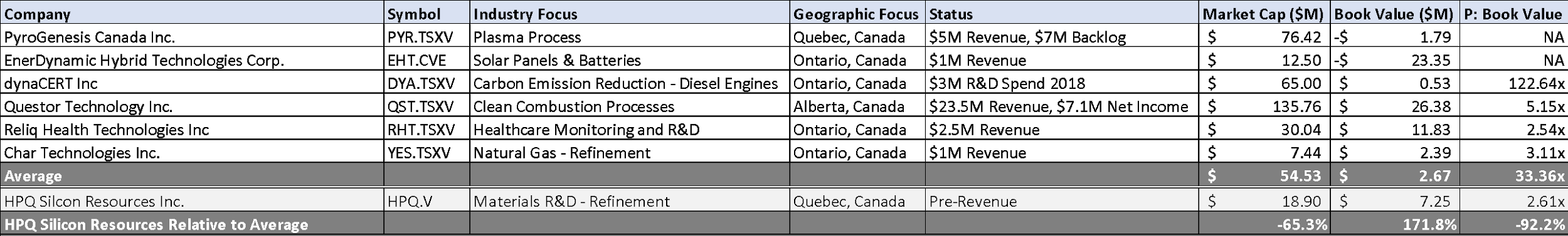Click the $23.5M Revenue status cell
Viewport: 1568px width, 236px height.
tap(1062, 106)
